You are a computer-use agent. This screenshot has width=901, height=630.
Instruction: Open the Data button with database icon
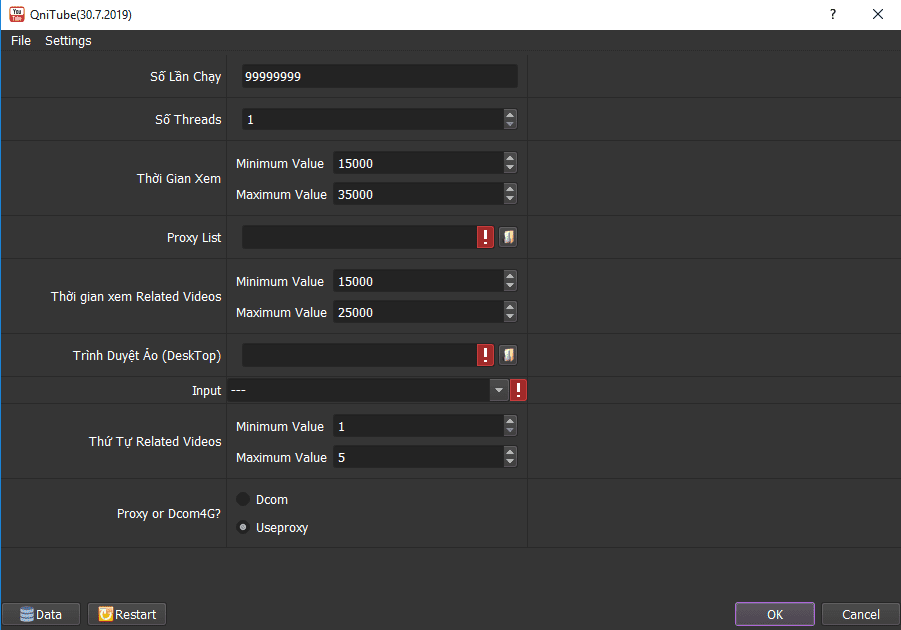(41, 614)
